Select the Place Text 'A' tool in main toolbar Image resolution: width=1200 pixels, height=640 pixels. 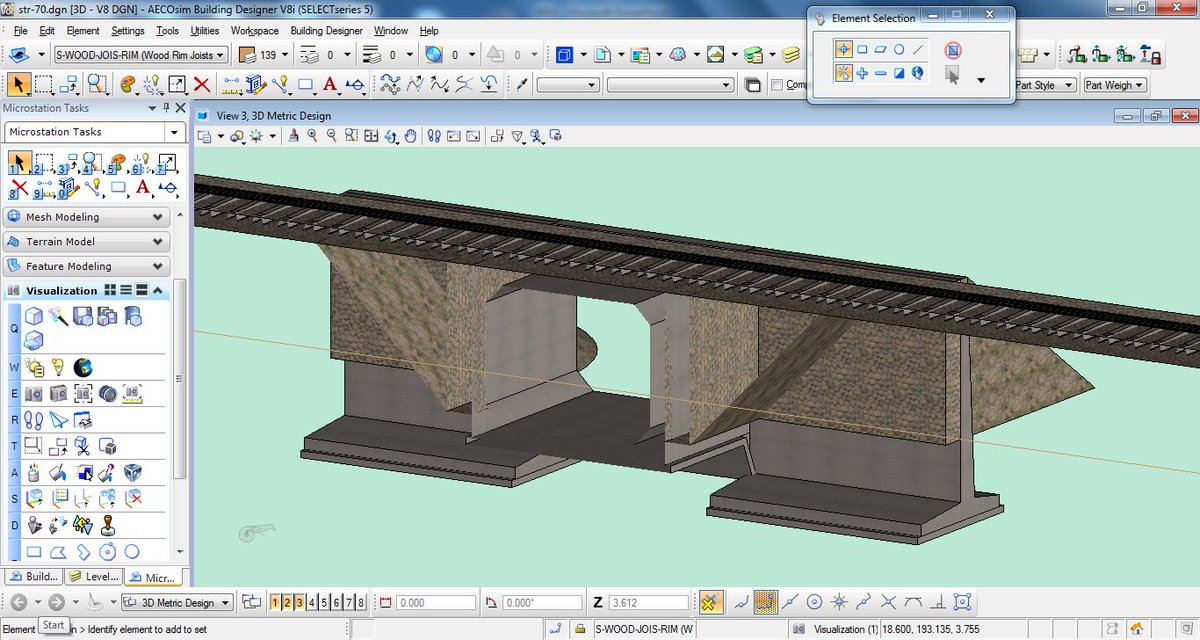coord(330,84)
